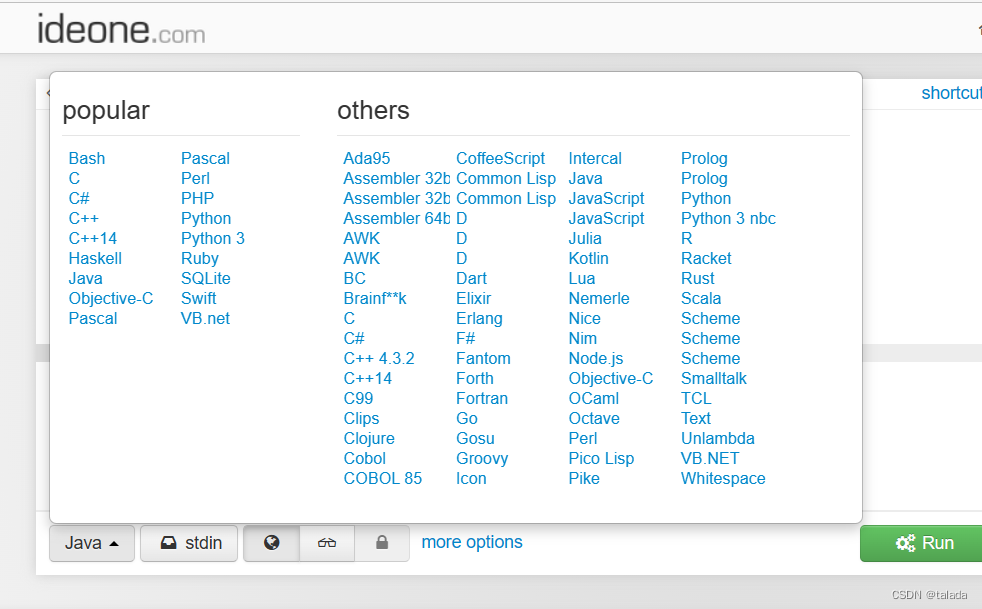Select Go as the language
The image size is (982, 609).
point(467,419)
